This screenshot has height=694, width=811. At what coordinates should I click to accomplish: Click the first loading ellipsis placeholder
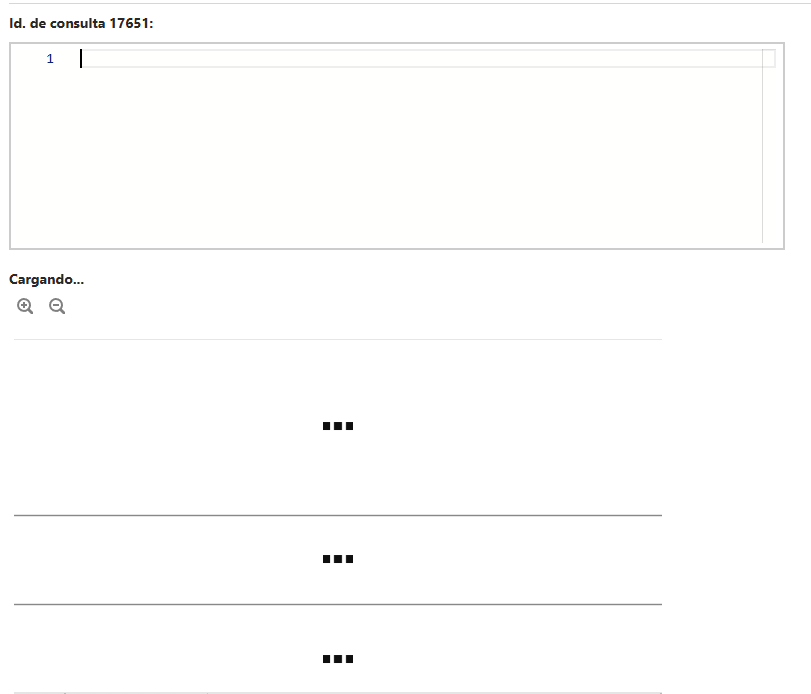(x=338, y=426)
